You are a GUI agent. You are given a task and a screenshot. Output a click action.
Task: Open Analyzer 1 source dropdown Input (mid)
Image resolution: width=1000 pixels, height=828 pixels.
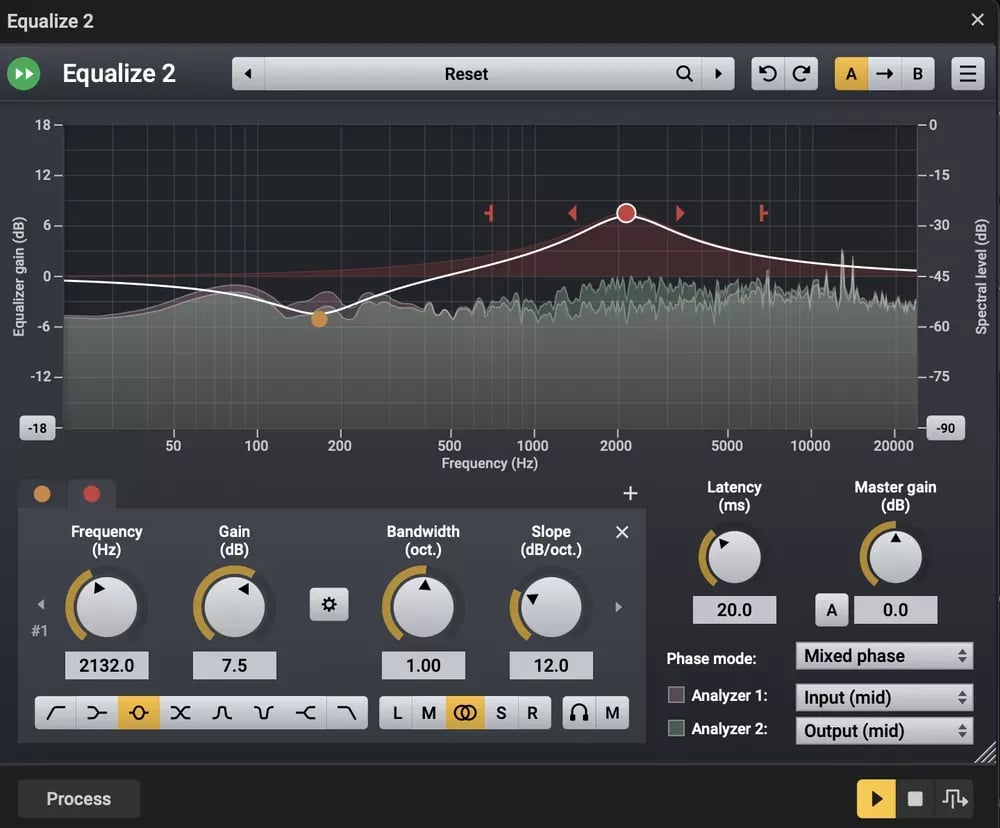884,697
